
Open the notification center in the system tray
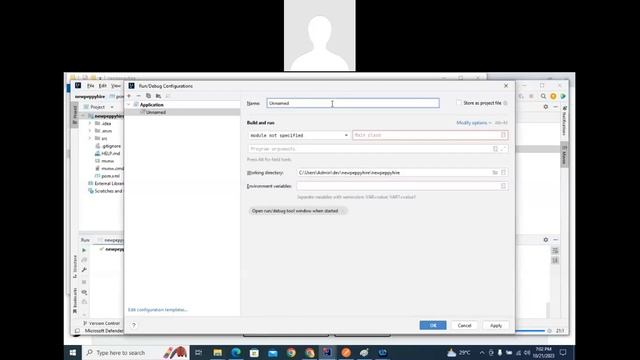click(x=563, y=353)
